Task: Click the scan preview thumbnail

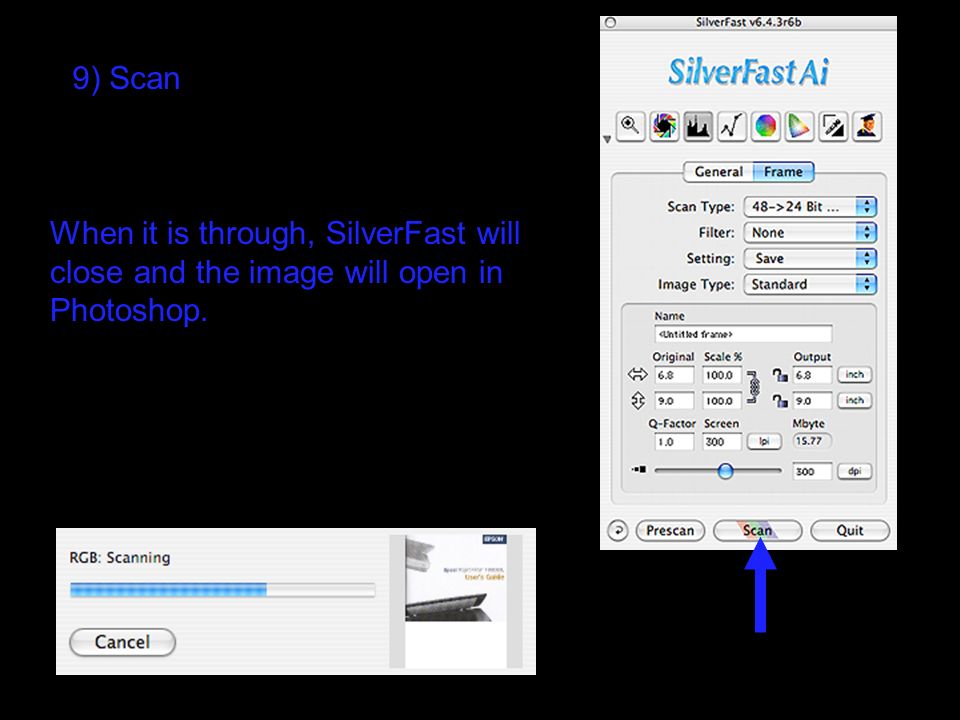Action: 456,601
